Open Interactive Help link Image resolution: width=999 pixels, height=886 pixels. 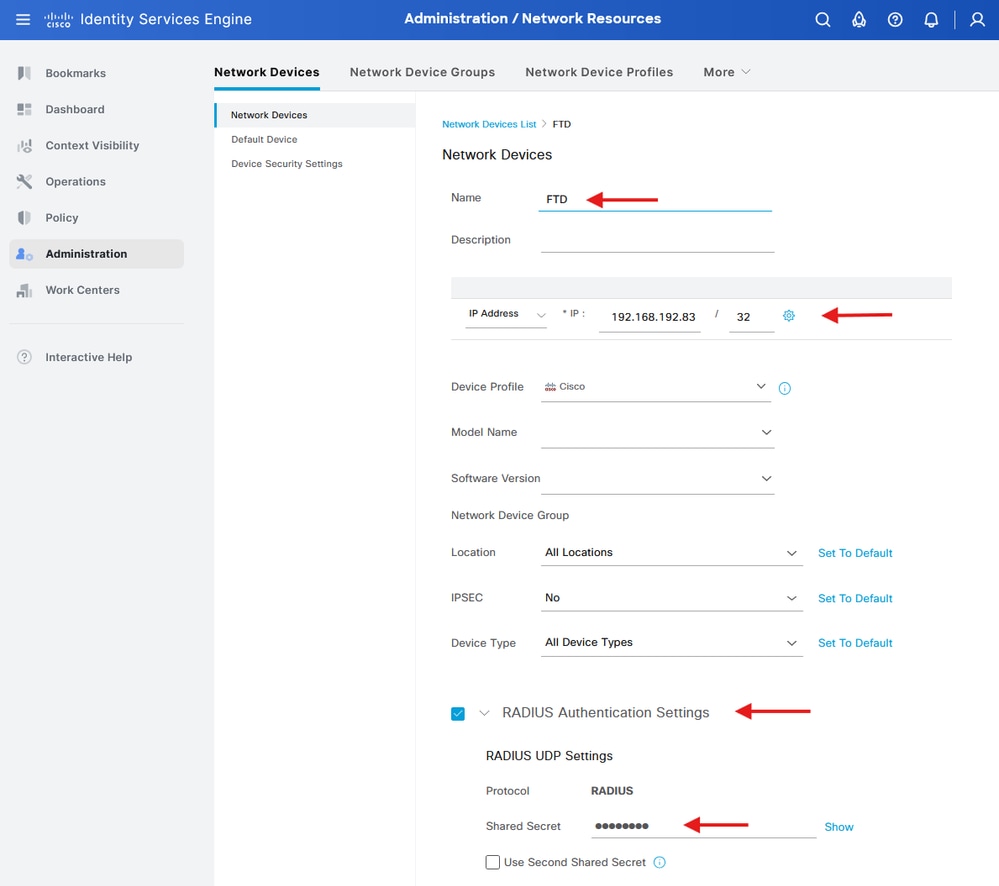(x=89, y=357)
